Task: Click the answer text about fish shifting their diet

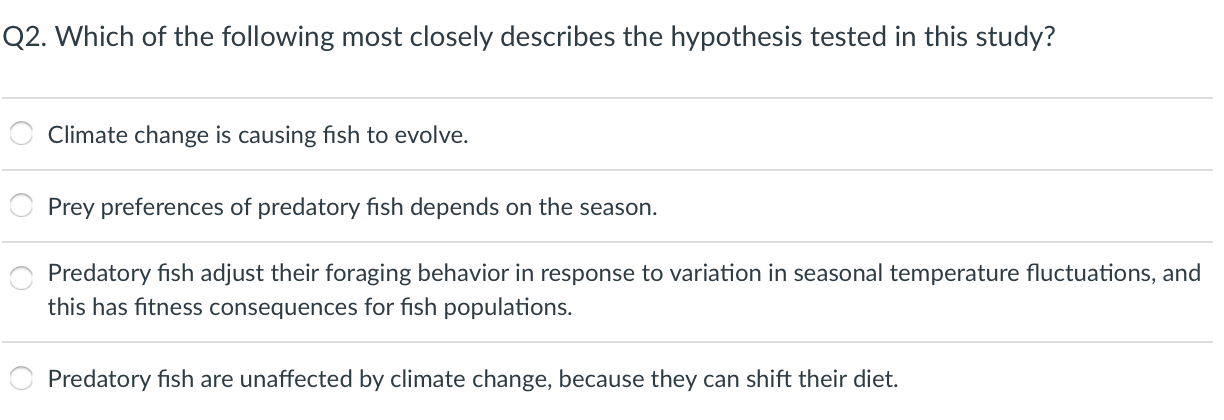Action: [473, 380]
